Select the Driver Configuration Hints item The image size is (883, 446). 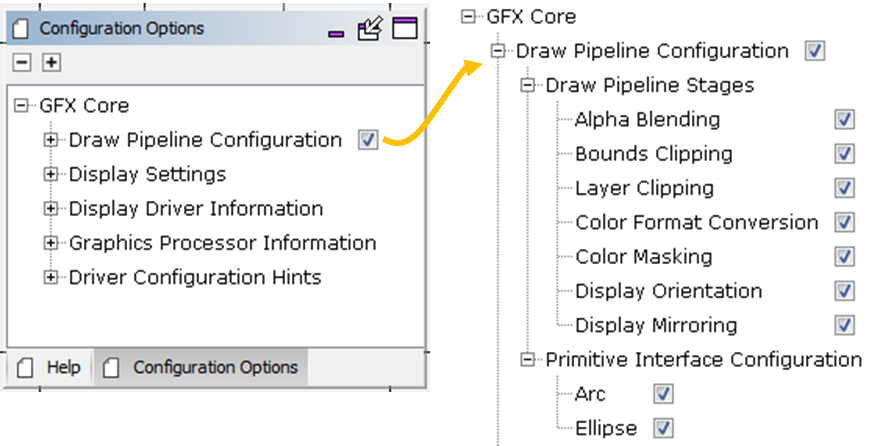[195, 278]
